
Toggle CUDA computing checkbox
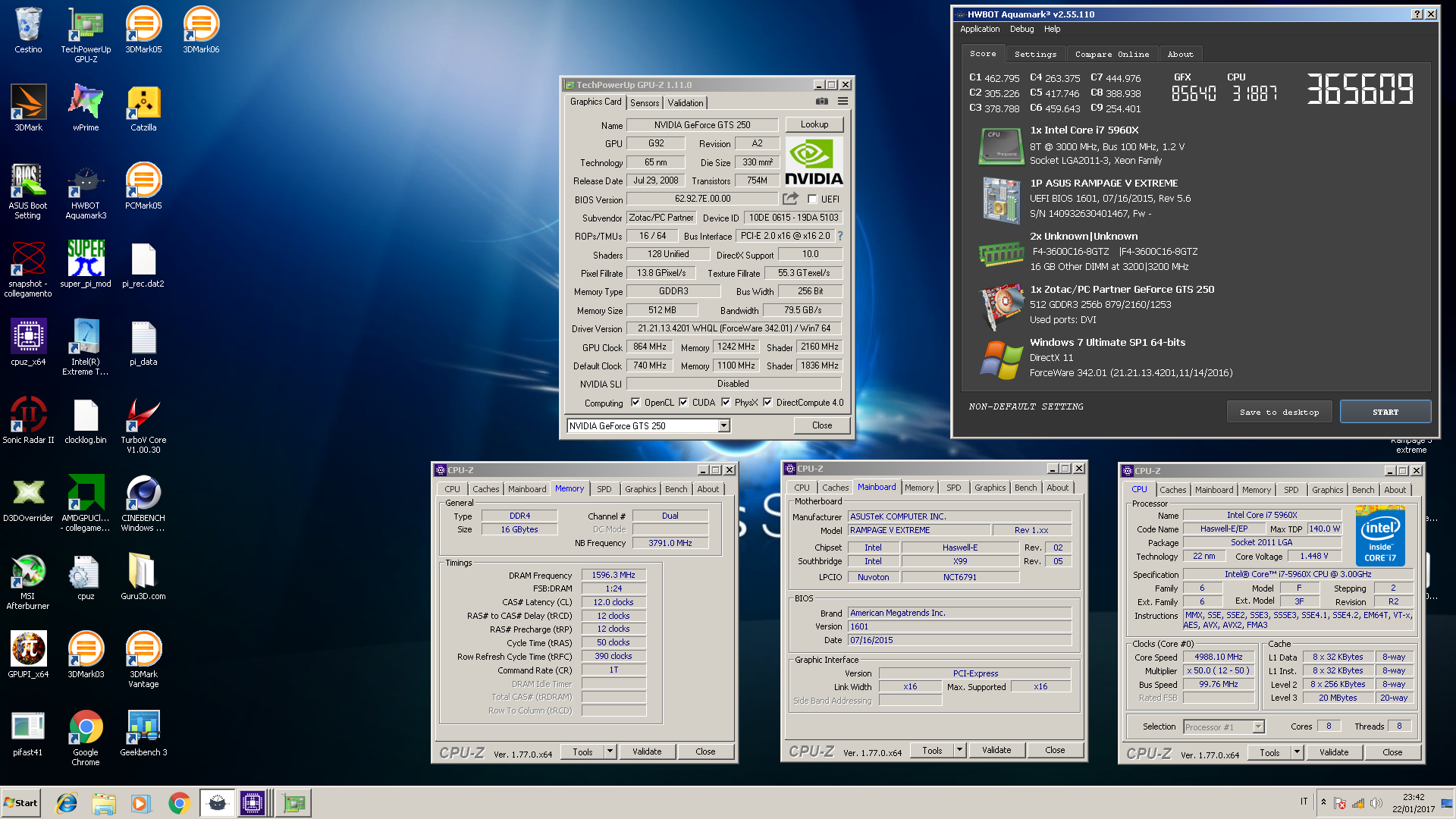point(683,403)
